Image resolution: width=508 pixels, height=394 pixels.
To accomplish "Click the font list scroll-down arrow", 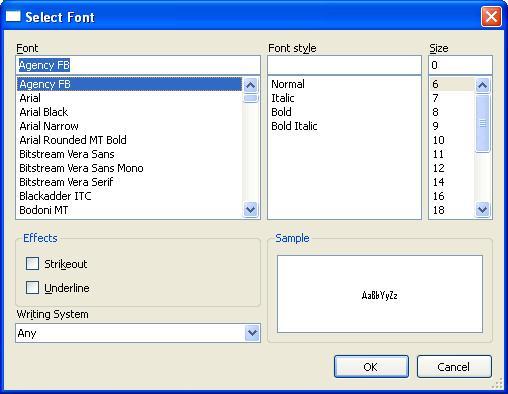I will click(250, 210).
